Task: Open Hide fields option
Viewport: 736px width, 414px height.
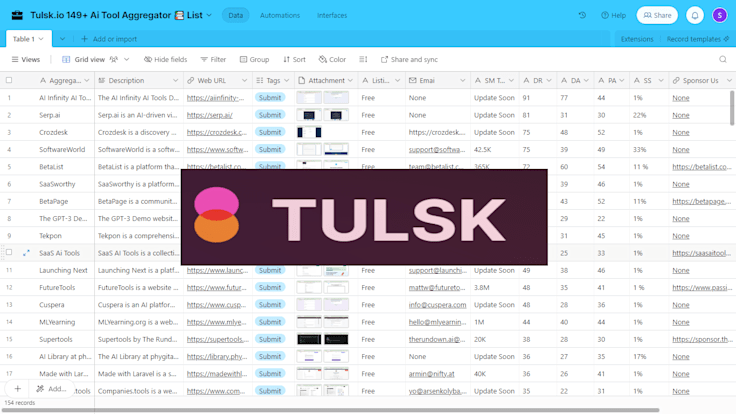Action: pos(165,60)
